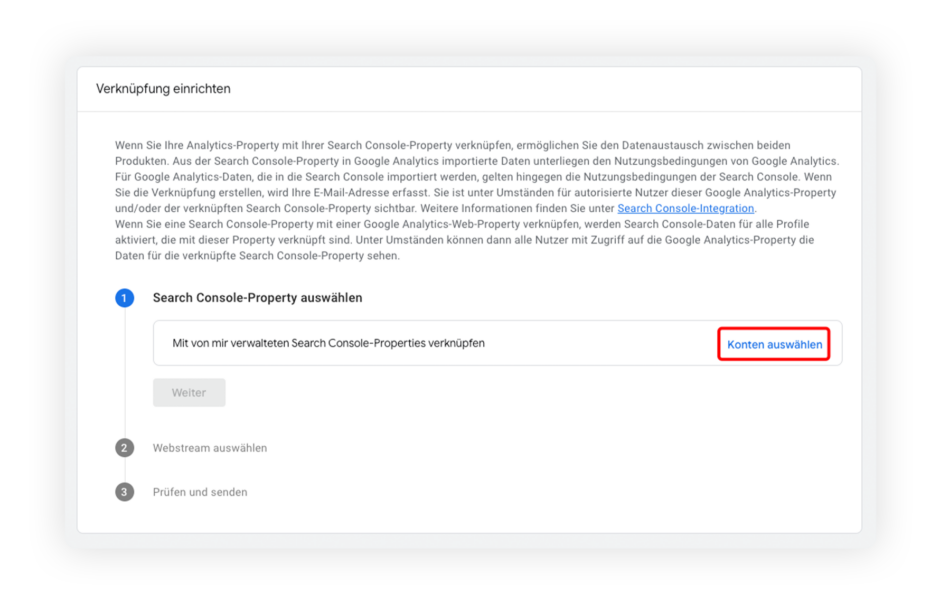Open the Konten auswählen account picker
940x611 pixels.
tap(774, 344)
